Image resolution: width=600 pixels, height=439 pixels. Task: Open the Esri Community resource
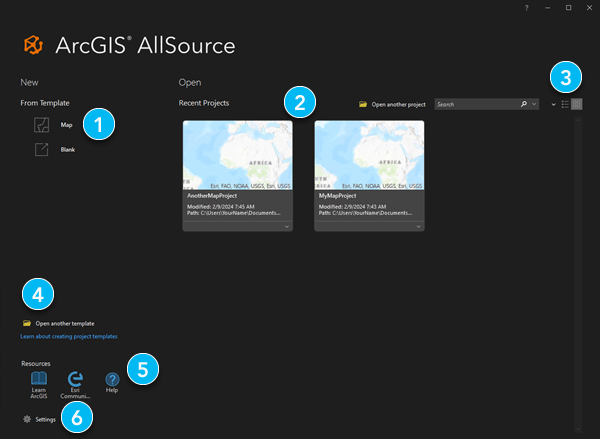tap(75, 379)
